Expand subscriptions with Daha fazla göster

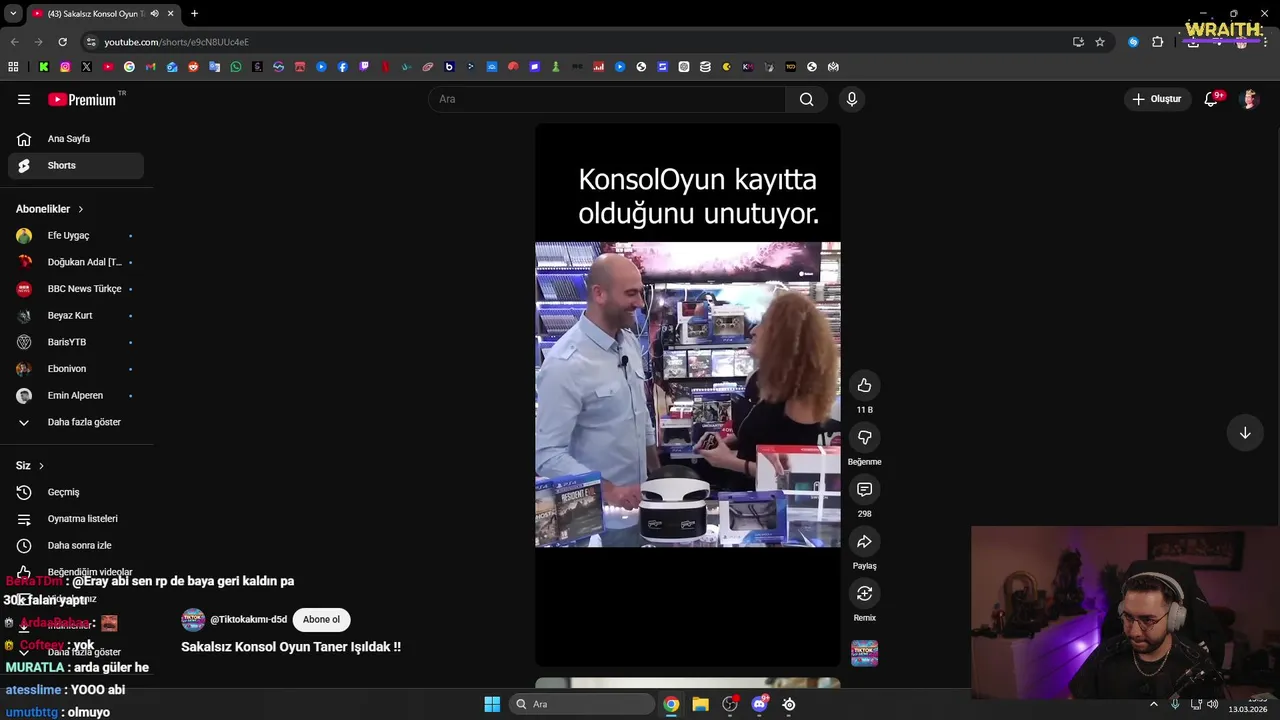[76, 422]
